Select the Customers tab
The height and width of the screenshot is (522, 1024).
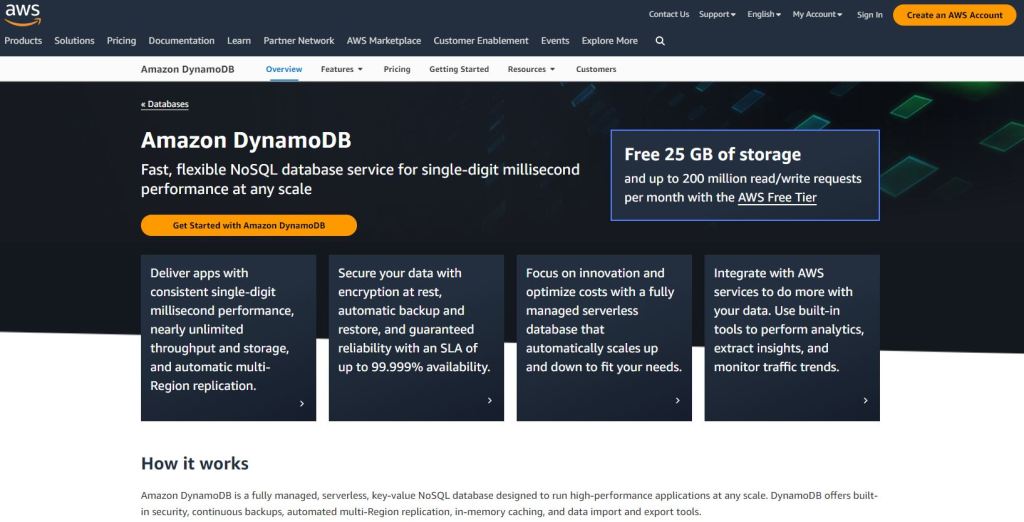click(x=596, y=69)
